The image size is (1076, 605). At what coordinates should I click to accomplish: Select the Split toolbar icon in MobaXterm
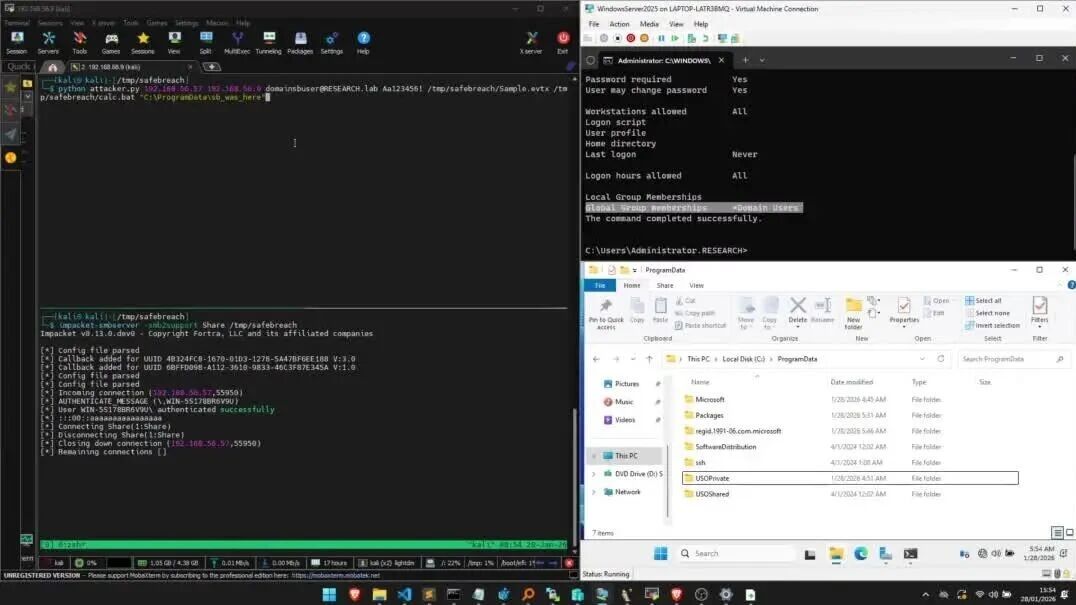point(206,43)
